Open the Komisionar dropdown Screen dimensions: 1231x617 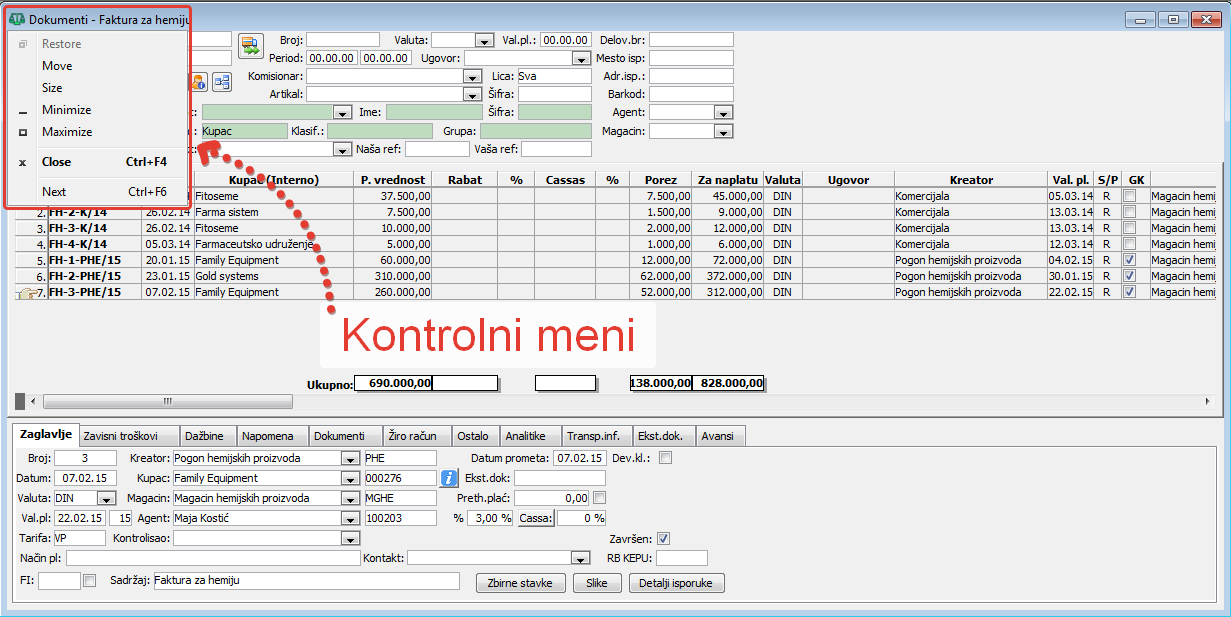click(x=472, y=76)
